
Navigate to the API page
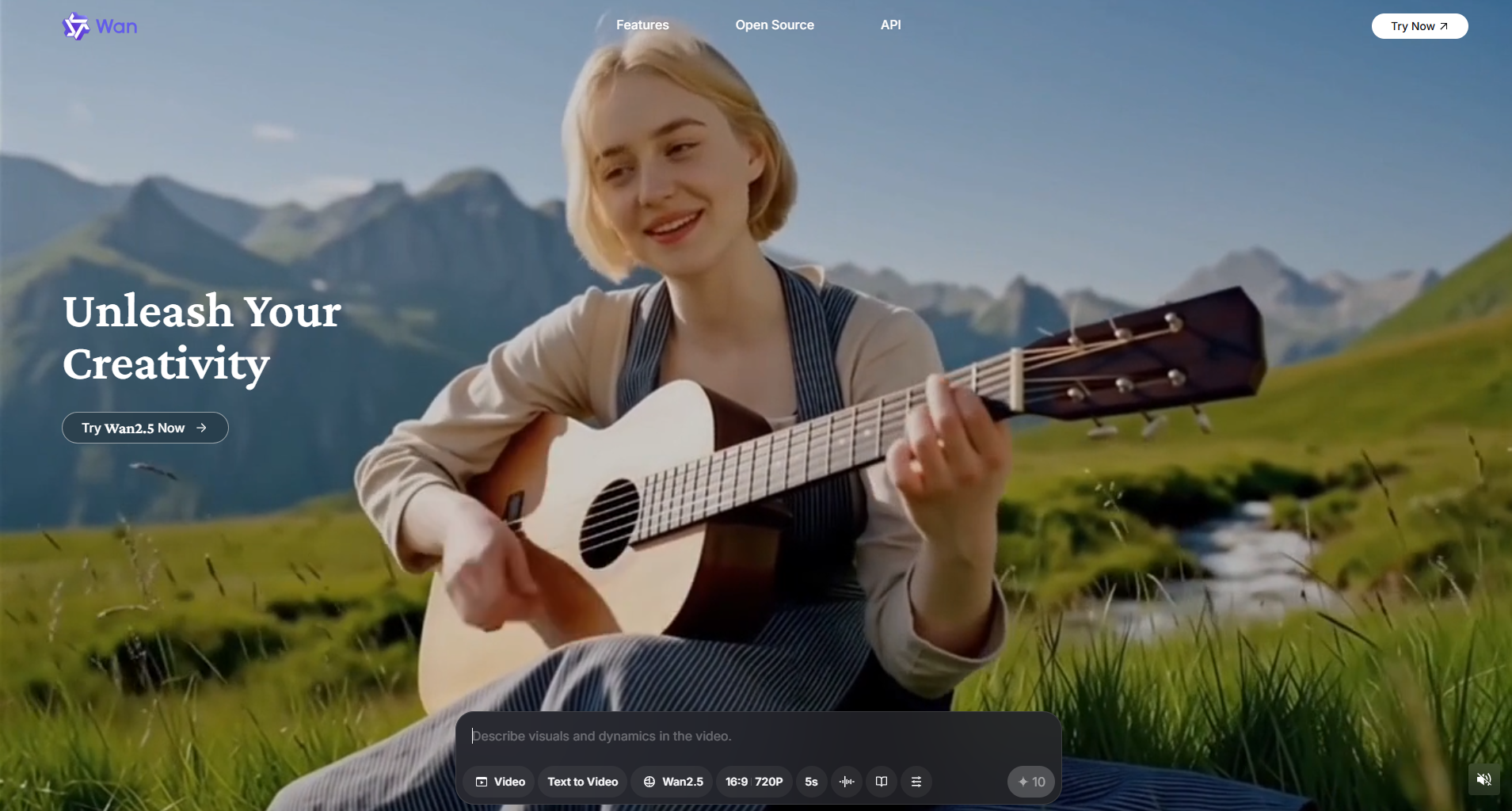(890, 25)
